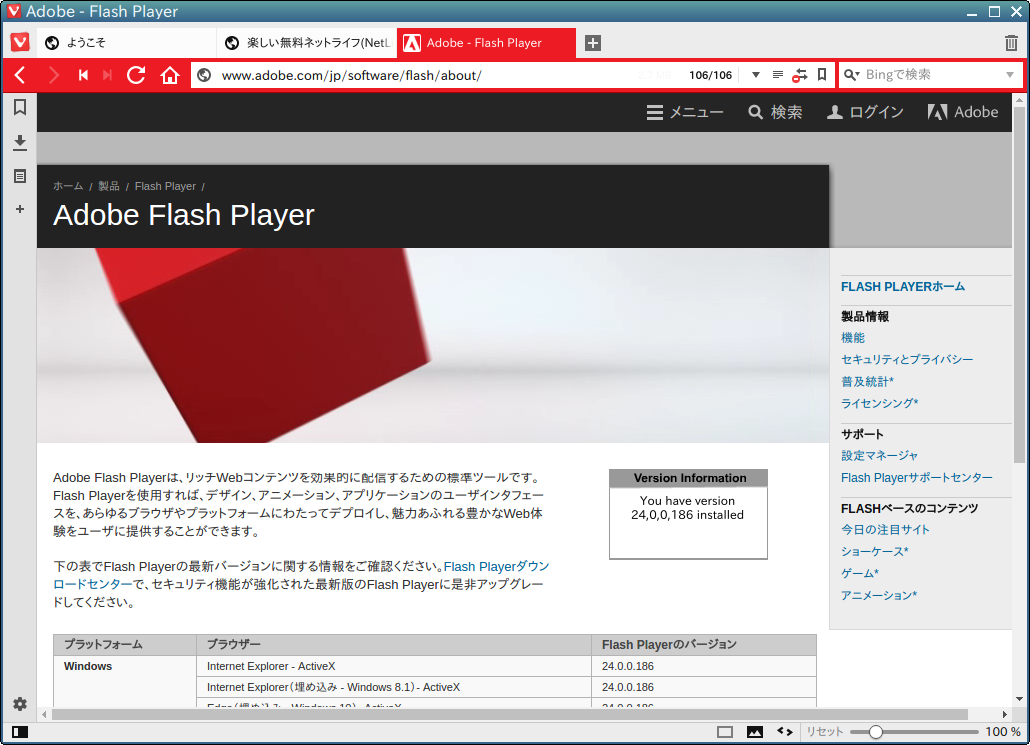Click the rewind history button
This screenshot has height=745, width=1030.
(x=83, y=75)
